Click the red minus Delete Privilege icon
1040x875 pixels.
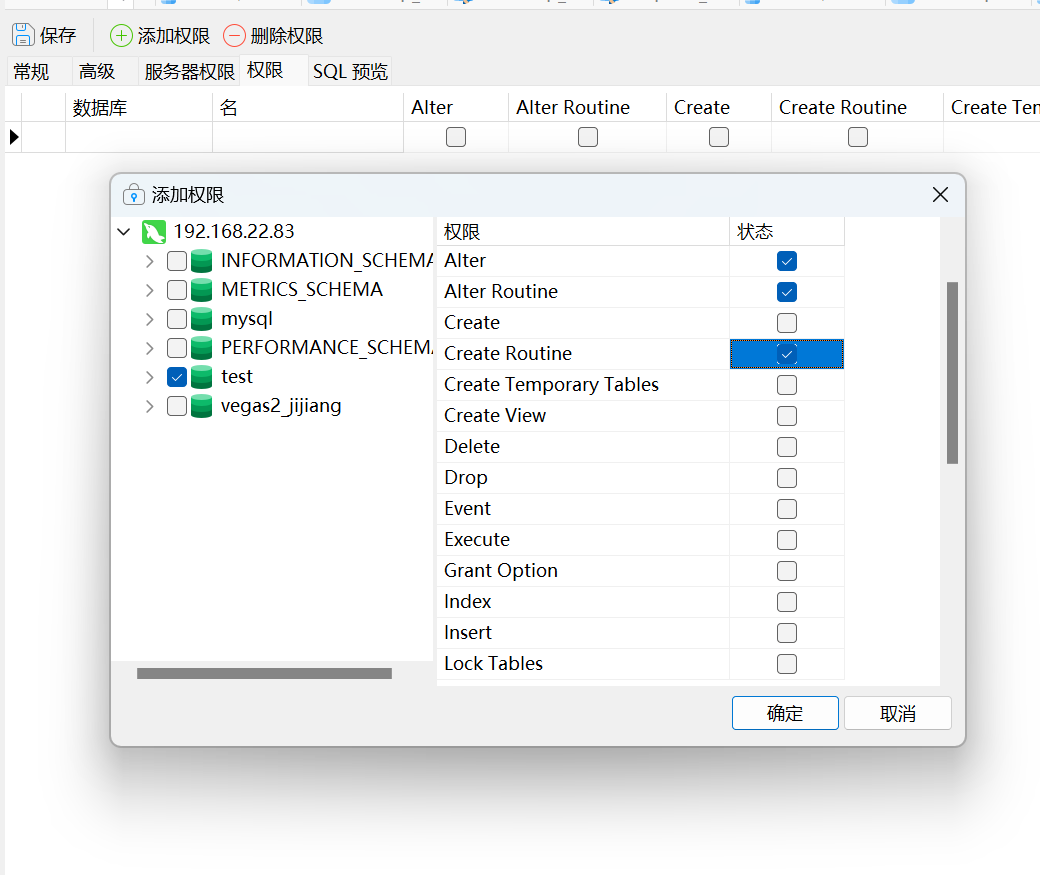tap(234, 35)
